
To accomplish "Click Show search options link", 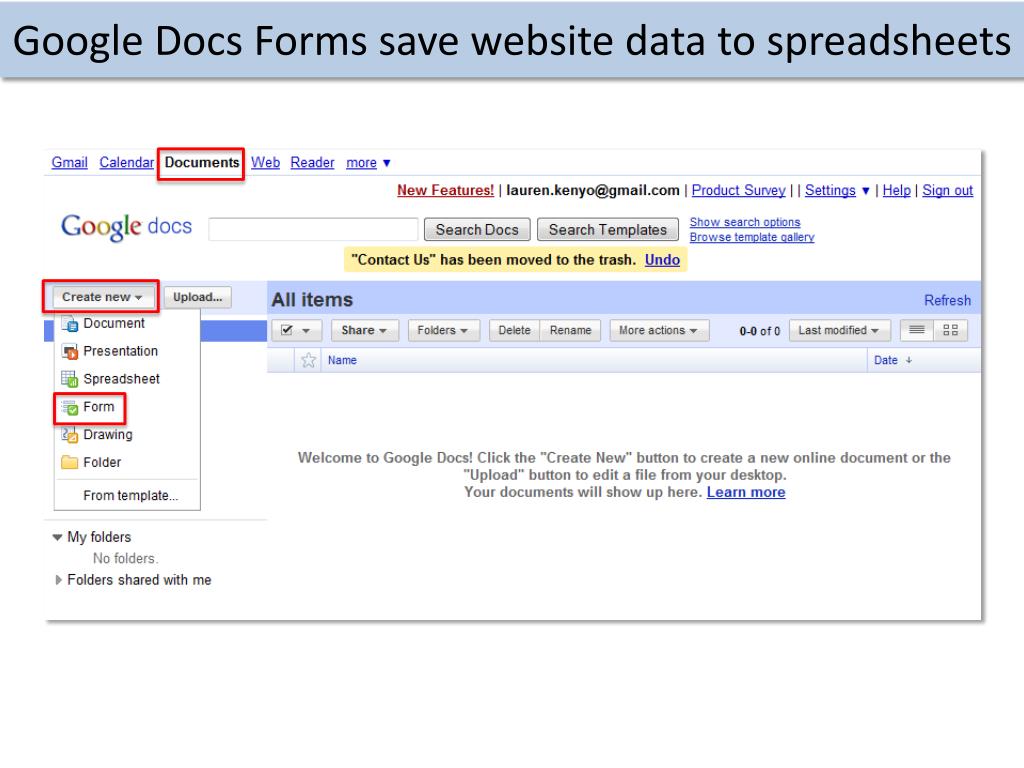I will tap(745, 222).
